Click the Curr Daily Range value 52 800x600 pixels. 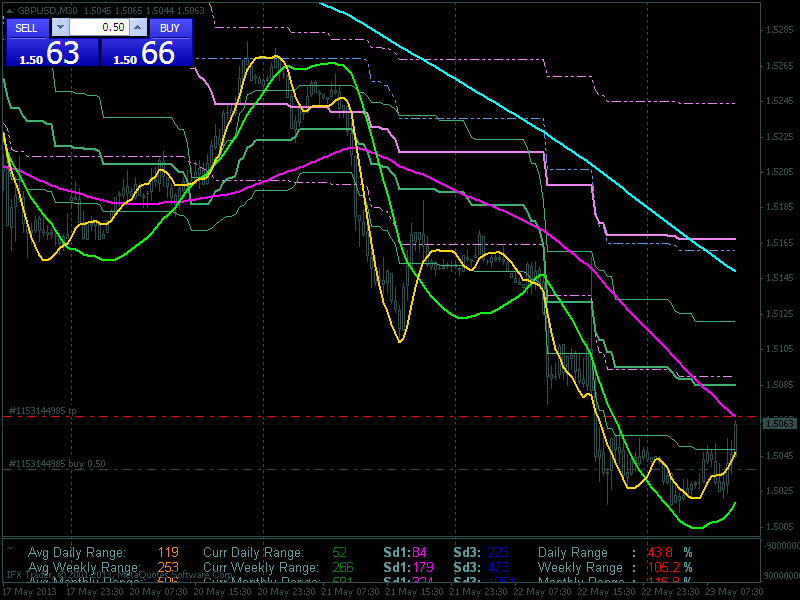[339, 553]
